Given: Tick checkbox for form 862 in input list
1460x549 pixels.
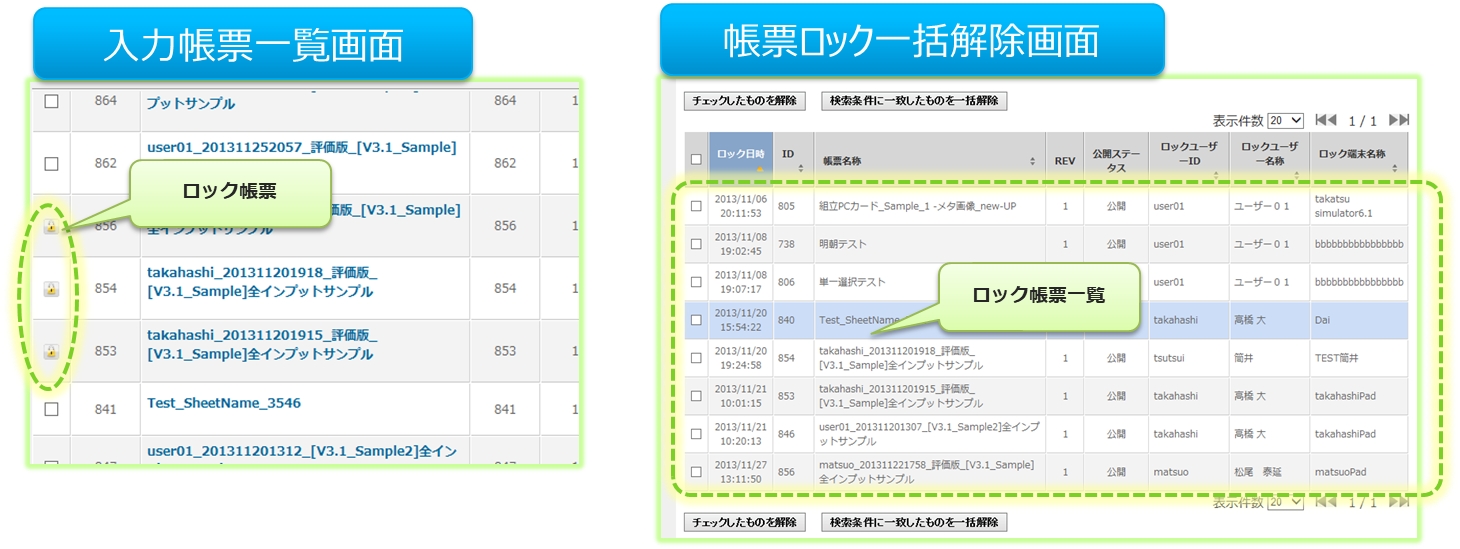Looking at the screenshot, I should coord(51,163).
